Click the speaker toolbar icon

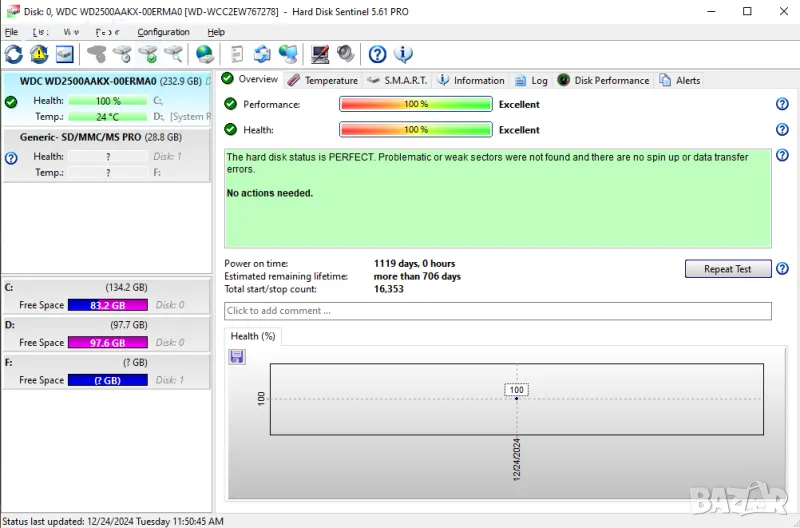click(346, 54)
